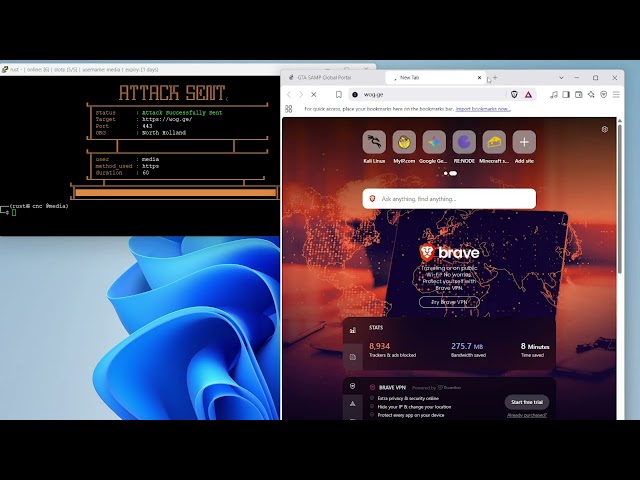Click the Brave VPN toolbar shield icon

click(x=604, y=95)
